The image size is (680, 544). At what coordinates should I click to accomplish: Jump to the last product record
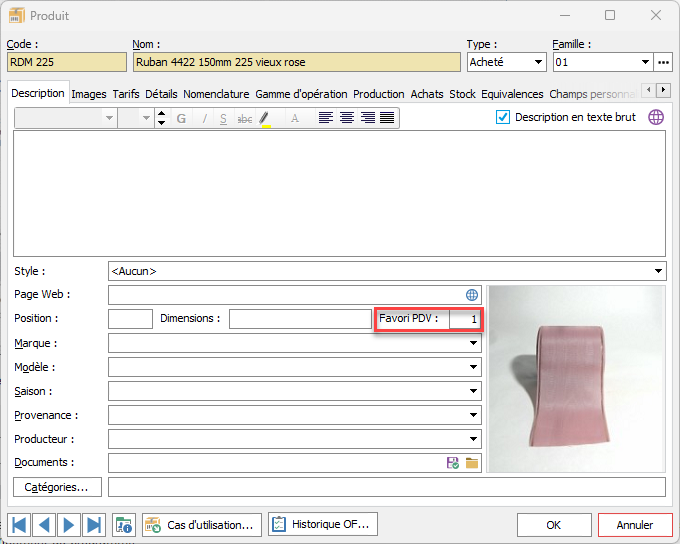coord(94,524)
